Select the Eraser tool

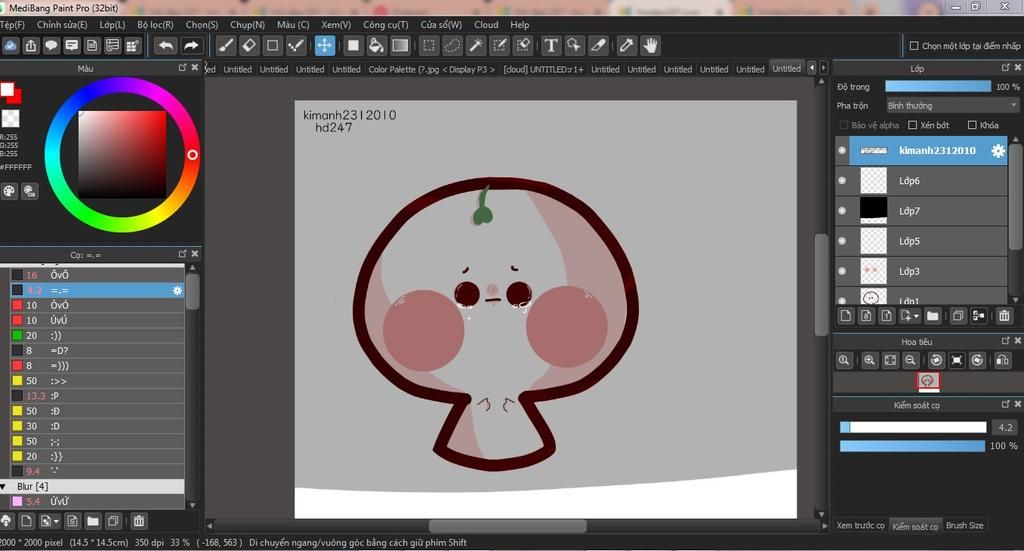(x=249, y=46)
